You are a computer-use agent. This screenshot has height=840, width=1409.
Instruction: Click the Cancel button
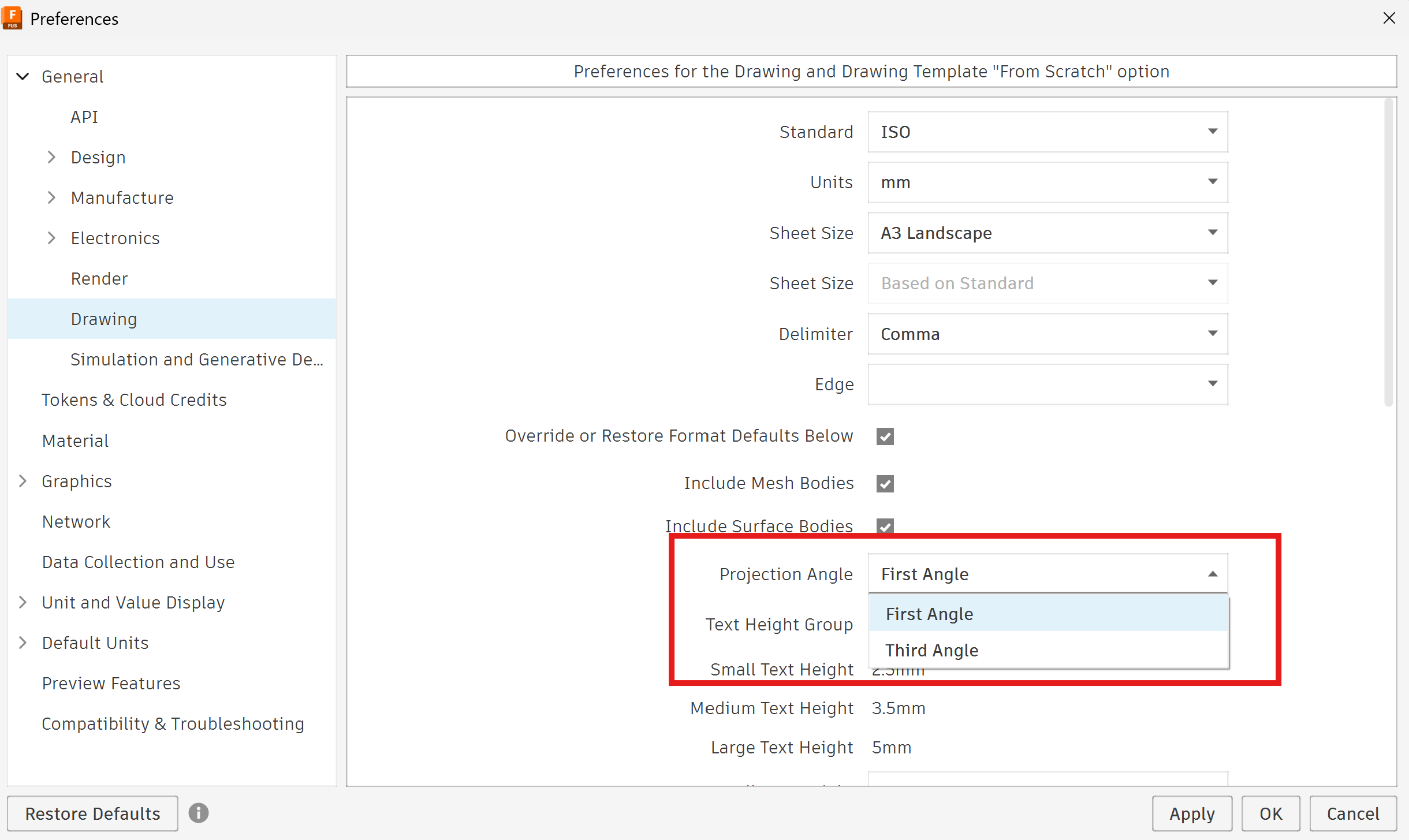pyautogui.click(x=1352, y=813)
